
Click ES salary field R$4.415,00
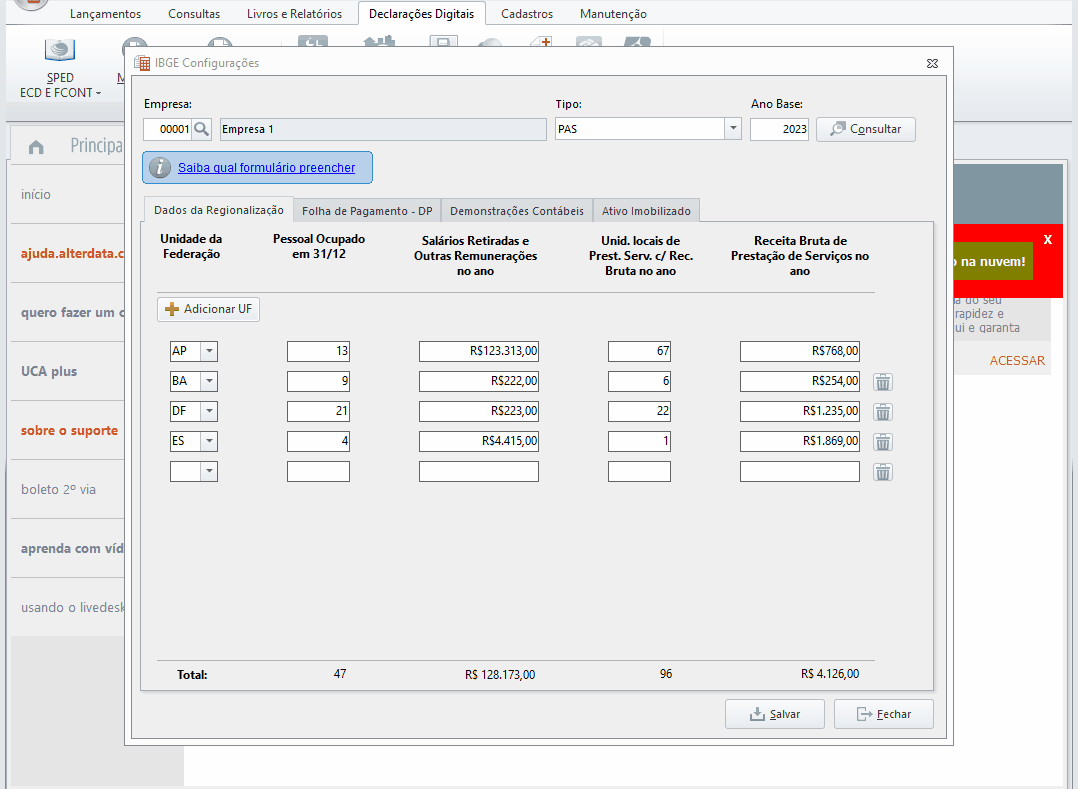coord(478,441)
